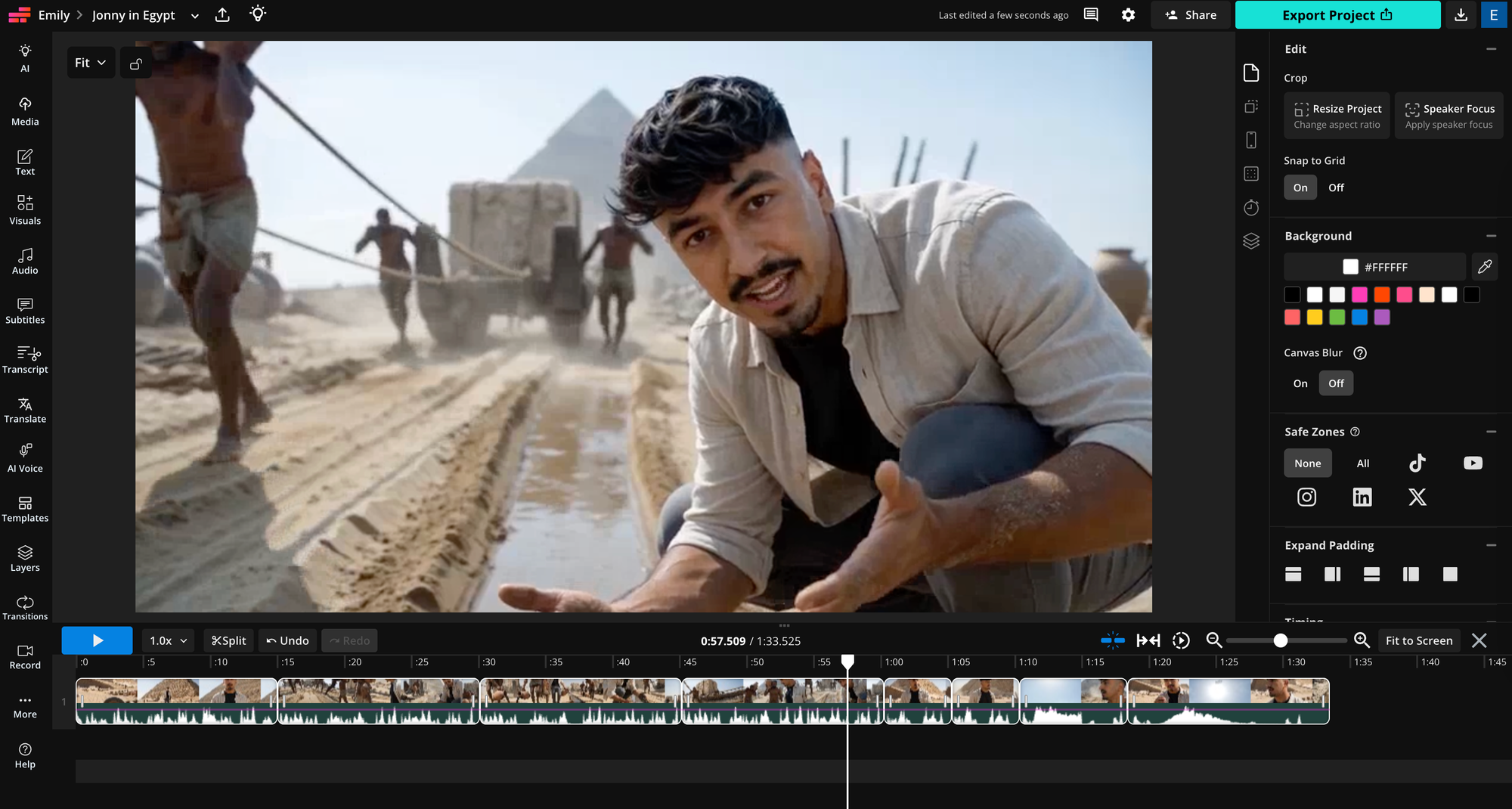This screenshot has height=809, width=1512.
Task: Toggle fit-playhead trim icon in timeline toolbar
Action: (x=1148, y=640)
